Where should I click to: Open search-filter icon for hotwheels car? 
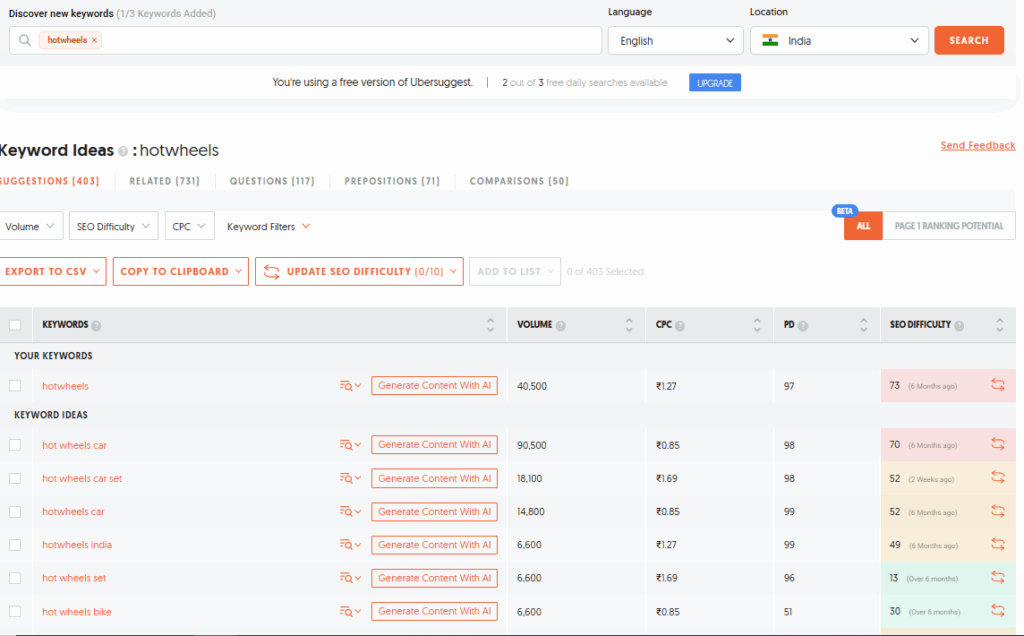point(350,511)
